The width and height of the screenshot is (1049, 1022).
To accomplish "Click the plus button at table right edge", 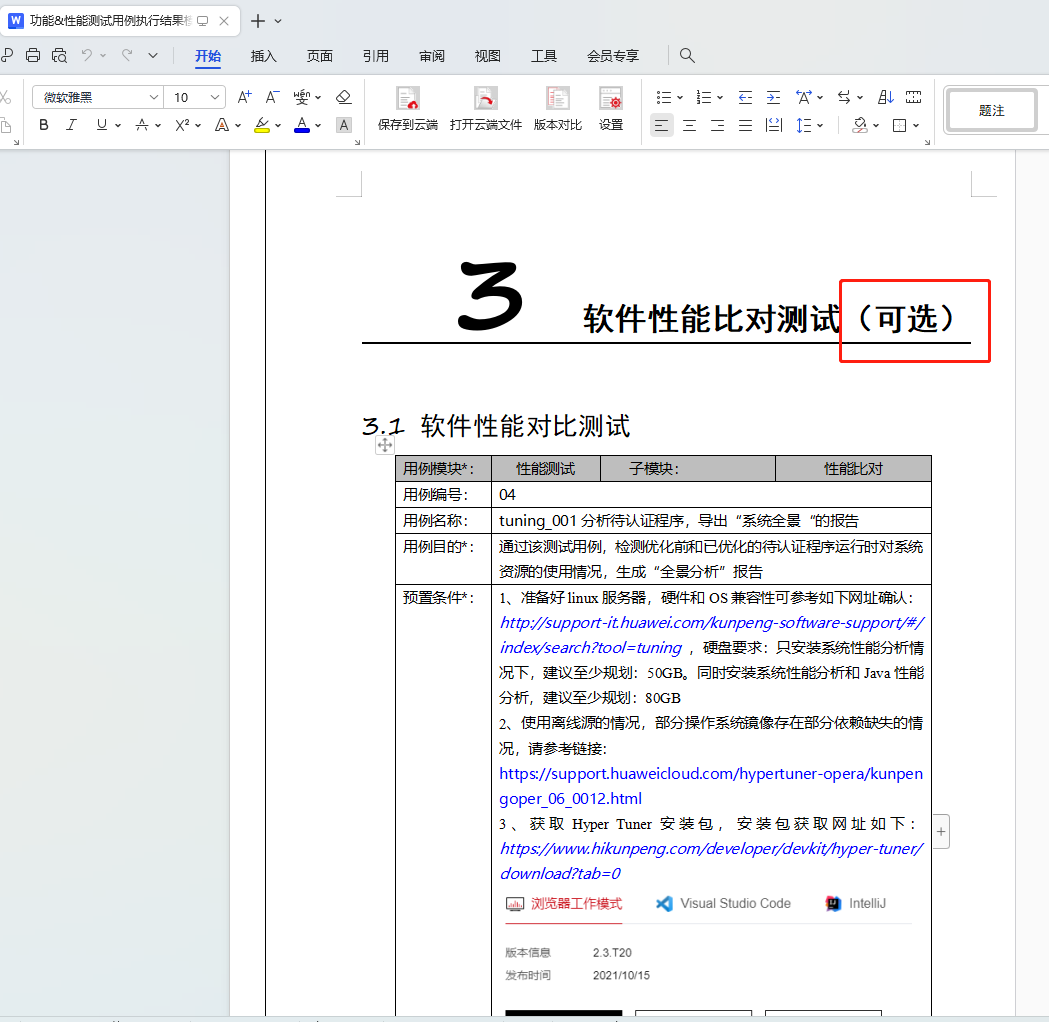I will pos(941,831).
